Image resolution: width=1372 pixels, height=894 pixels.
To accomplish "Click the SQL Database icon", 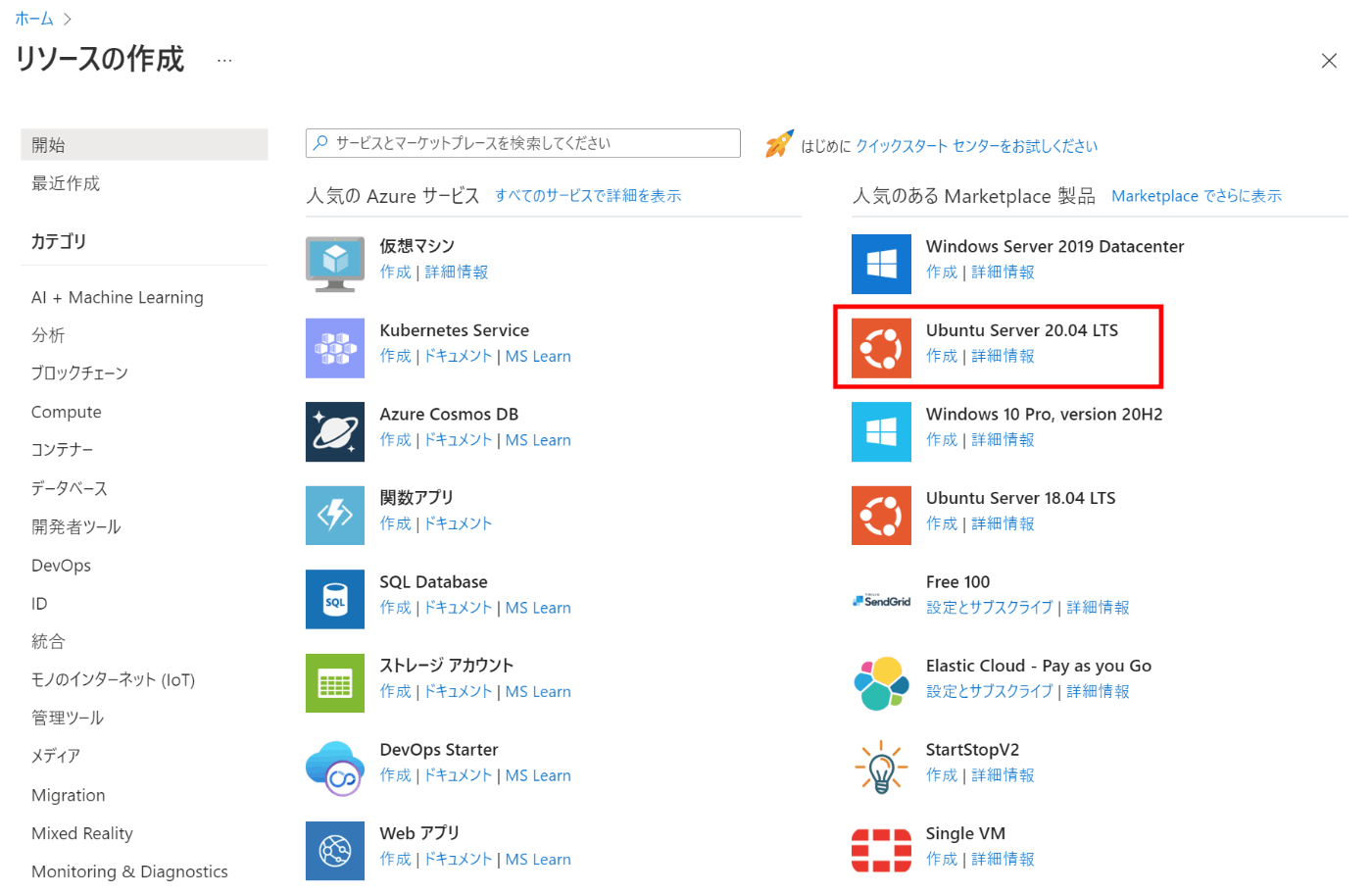I will pyautogui.click(x=335, y=600).
